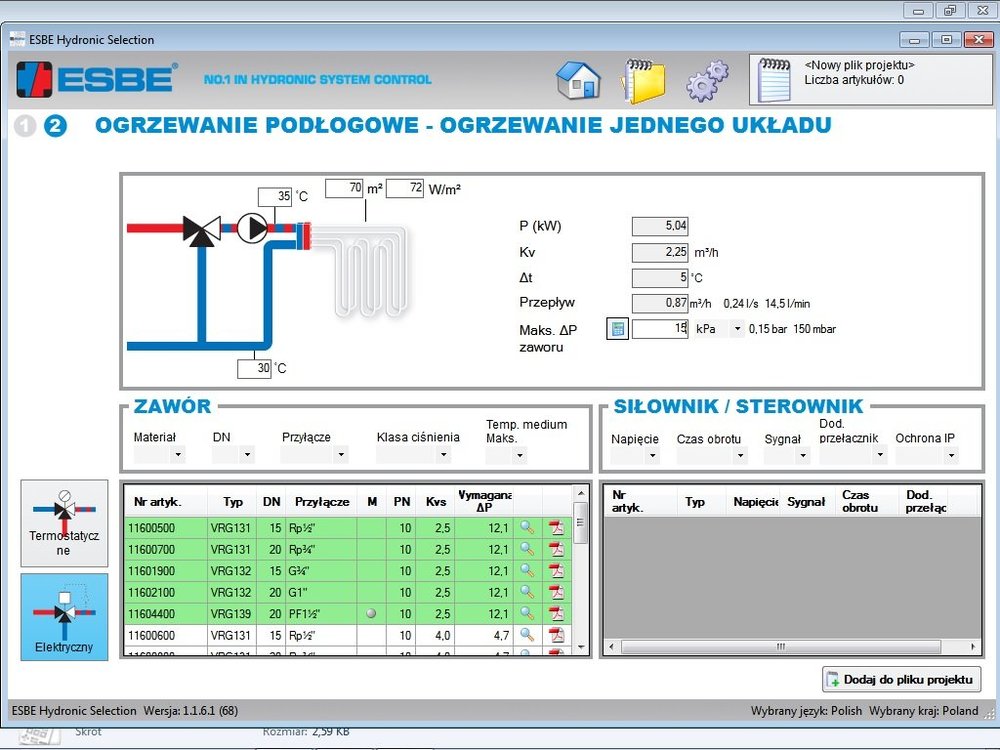Click the Home house icon
Screen dimensions: 1000x750
(578, 80)
